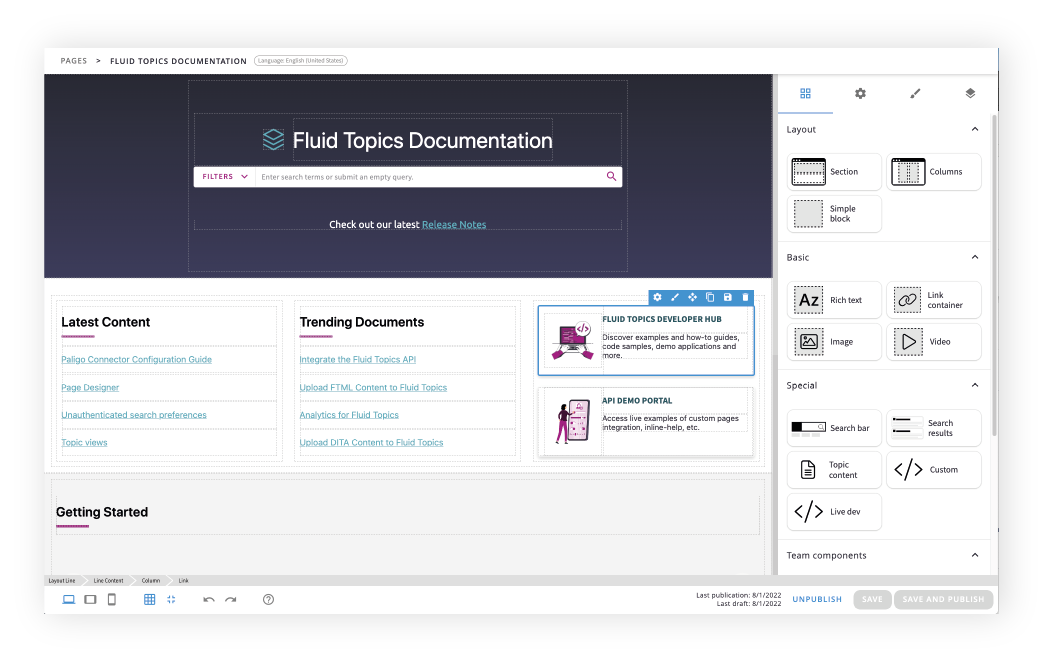Redo the last change
The width and height of the screenshot is (1052, 663).
231,599
